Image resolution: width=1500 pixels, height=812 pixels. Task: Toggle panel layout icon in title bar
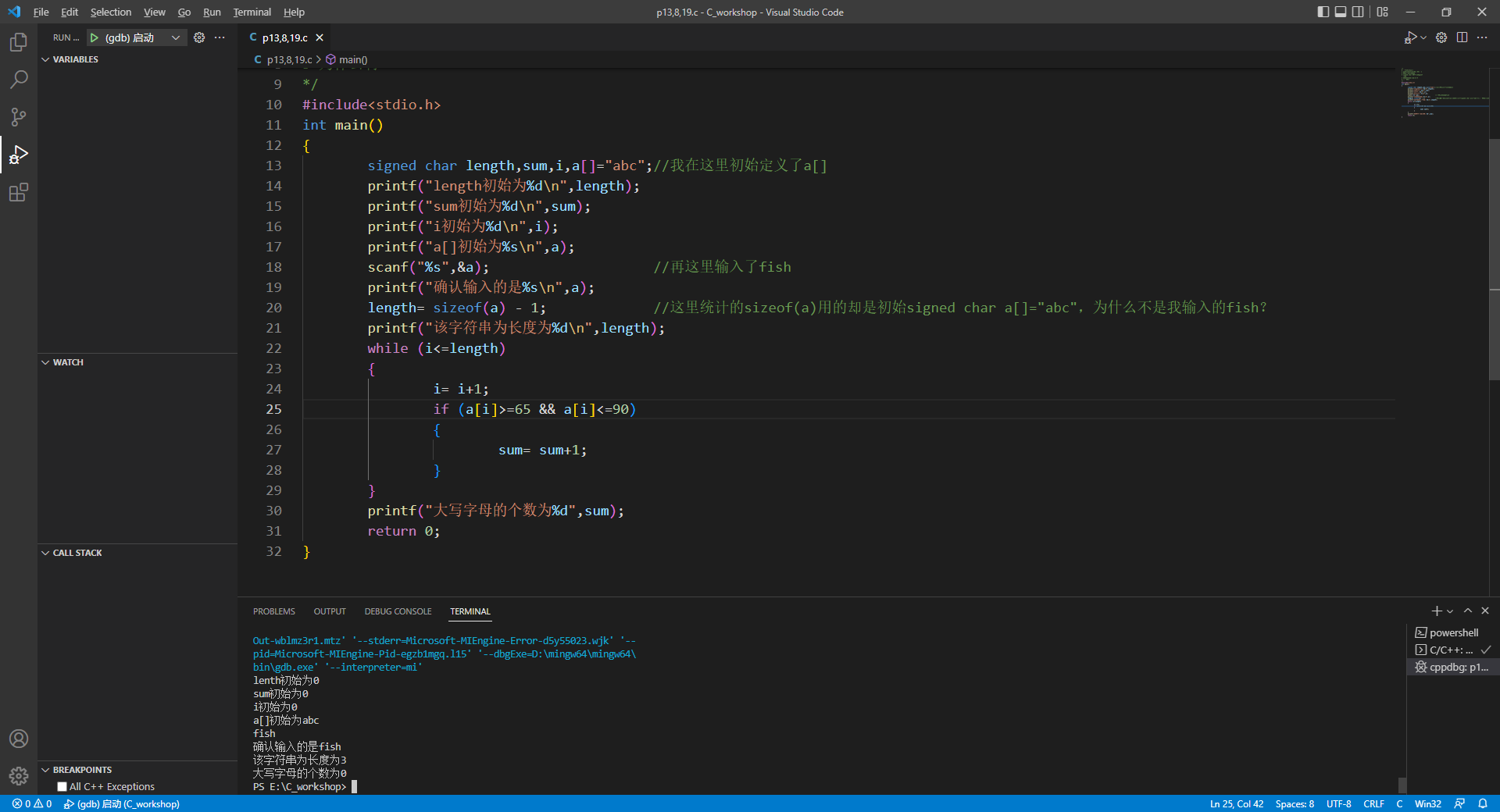pyautogui.click(x=1341, y=12)
